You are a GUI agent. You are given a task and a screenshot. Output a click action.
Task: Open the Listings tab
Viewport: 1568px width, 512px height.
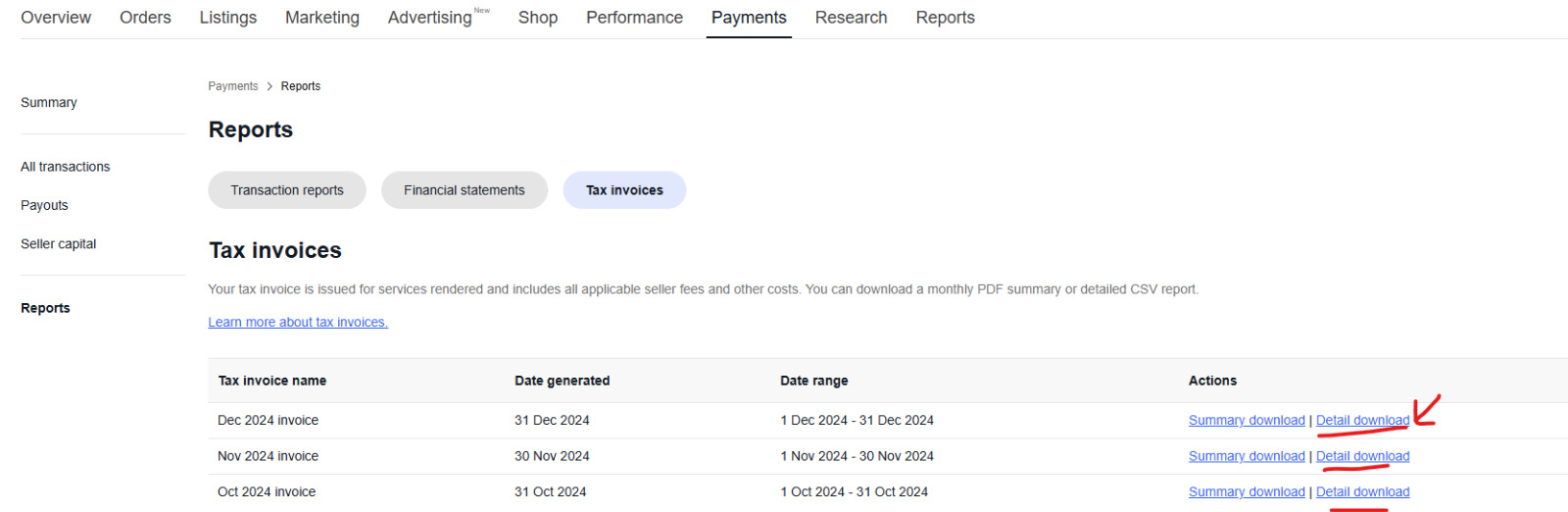coord(228,18)
